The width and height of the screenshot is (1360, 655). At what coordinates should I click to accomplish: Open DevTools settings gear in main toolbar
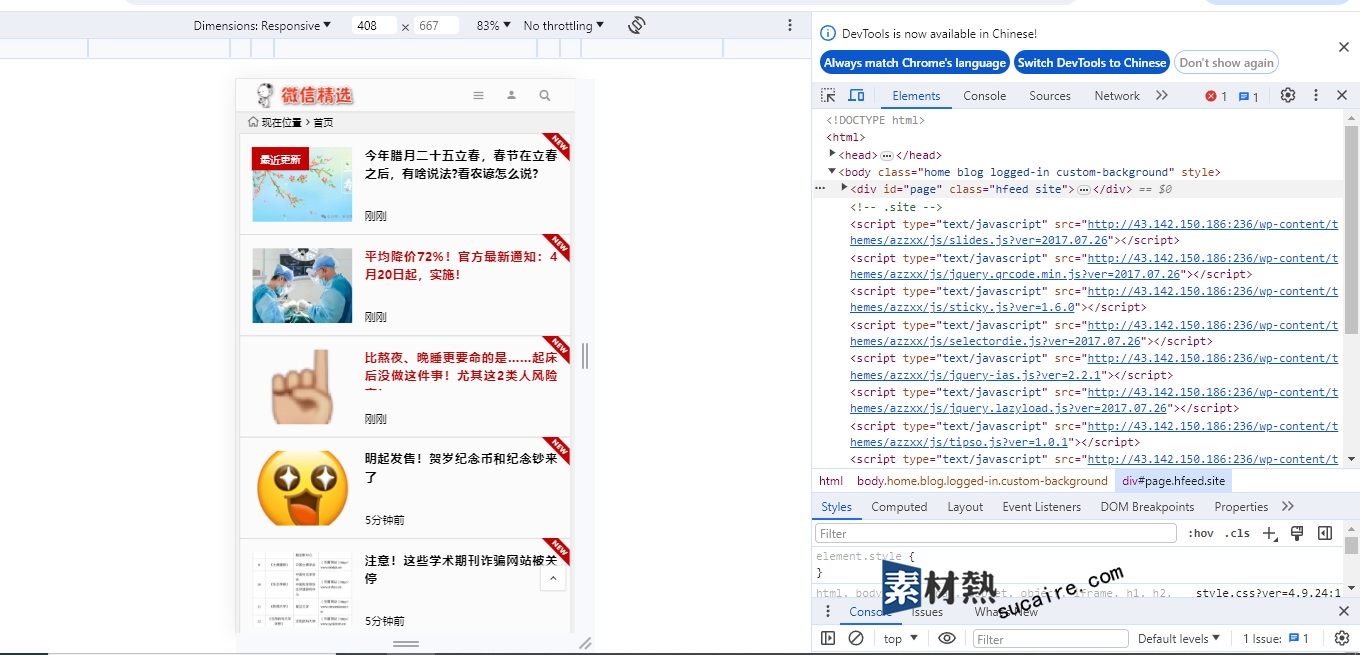point(1288,95)
